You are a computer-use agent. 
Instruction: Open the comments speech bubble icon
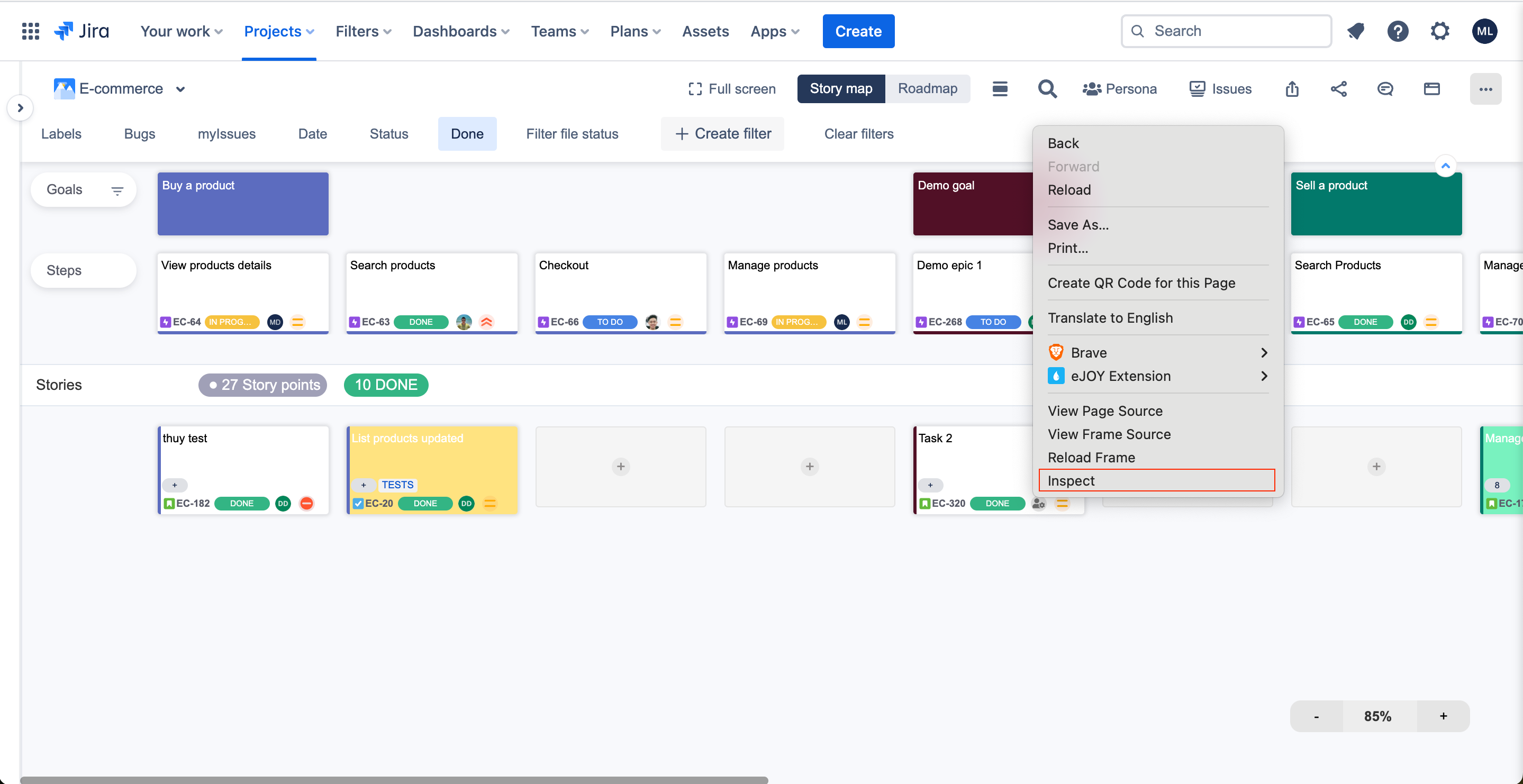click(x=1385, y=89)
